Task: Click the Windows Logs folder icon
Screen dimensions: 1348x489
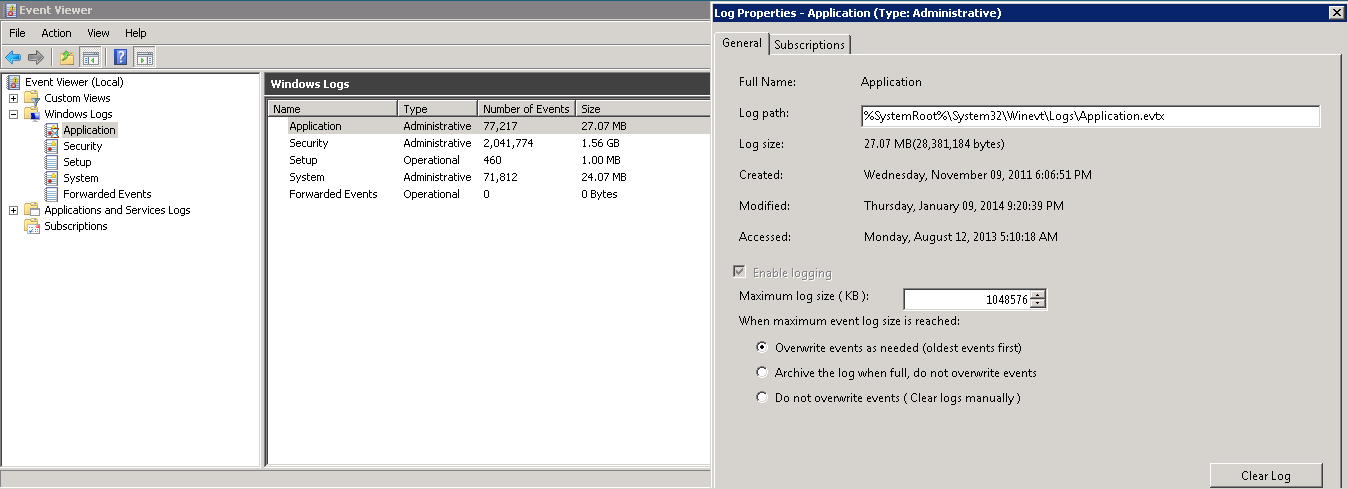Action: click(32, 114)
